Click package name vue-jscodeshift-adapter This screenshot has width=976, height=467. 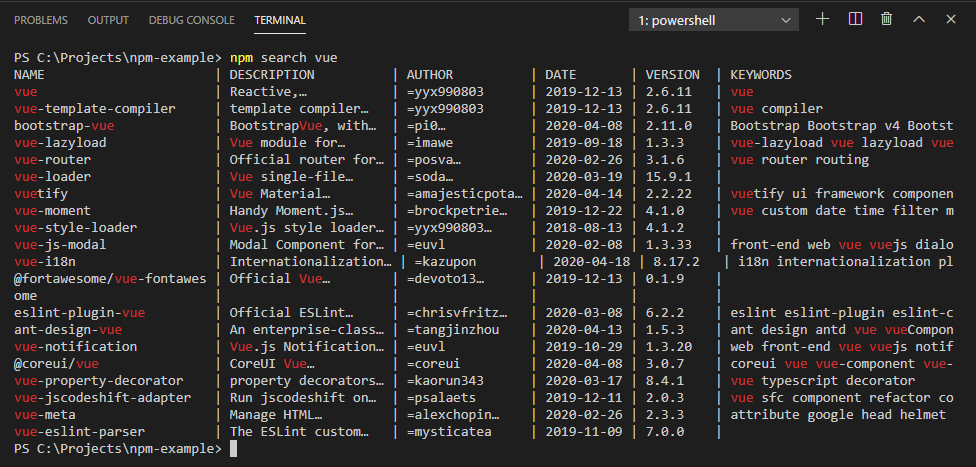(x=103, y=397)
